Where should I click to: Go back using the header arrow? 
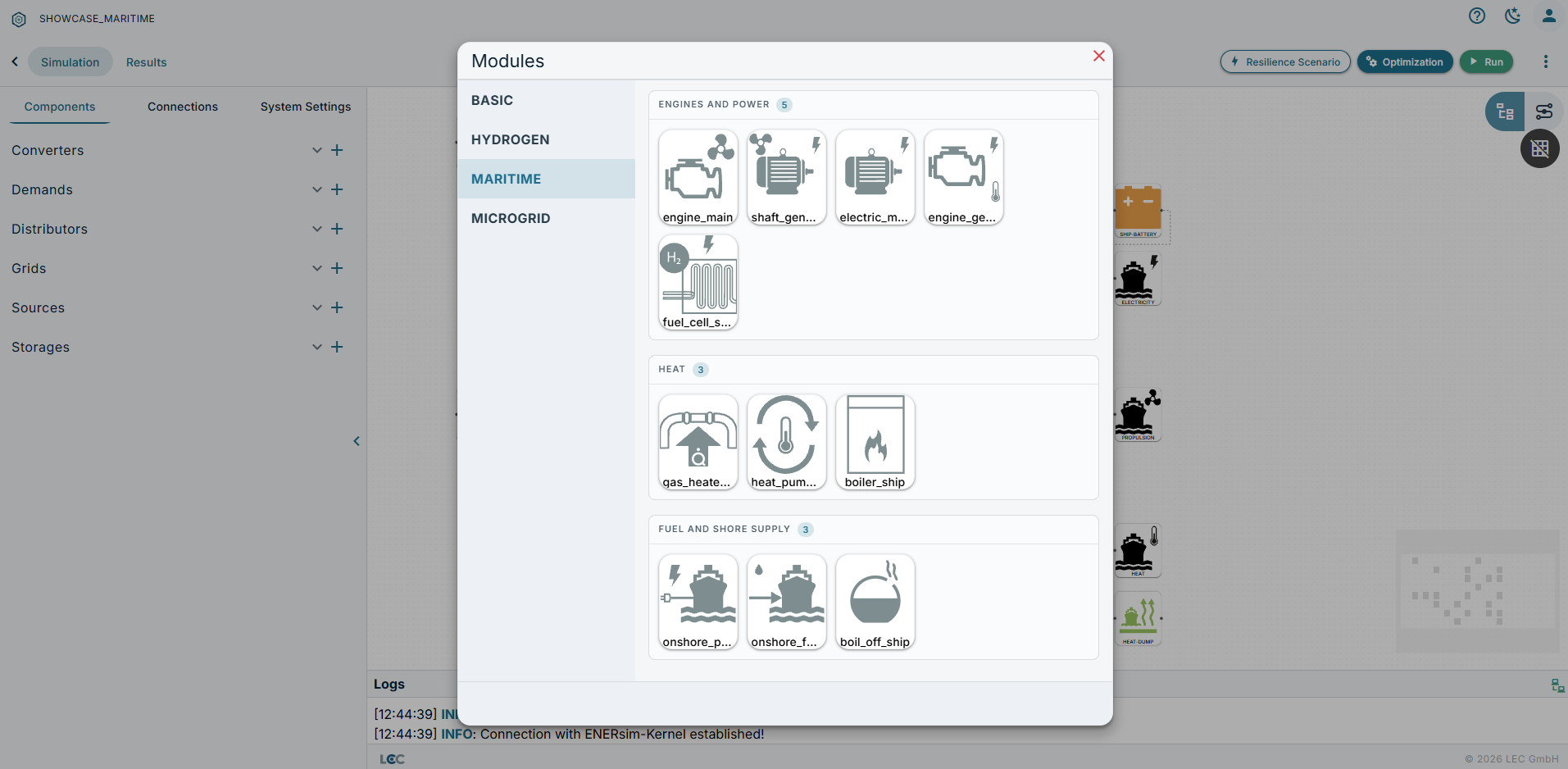[x=15, y=61]
